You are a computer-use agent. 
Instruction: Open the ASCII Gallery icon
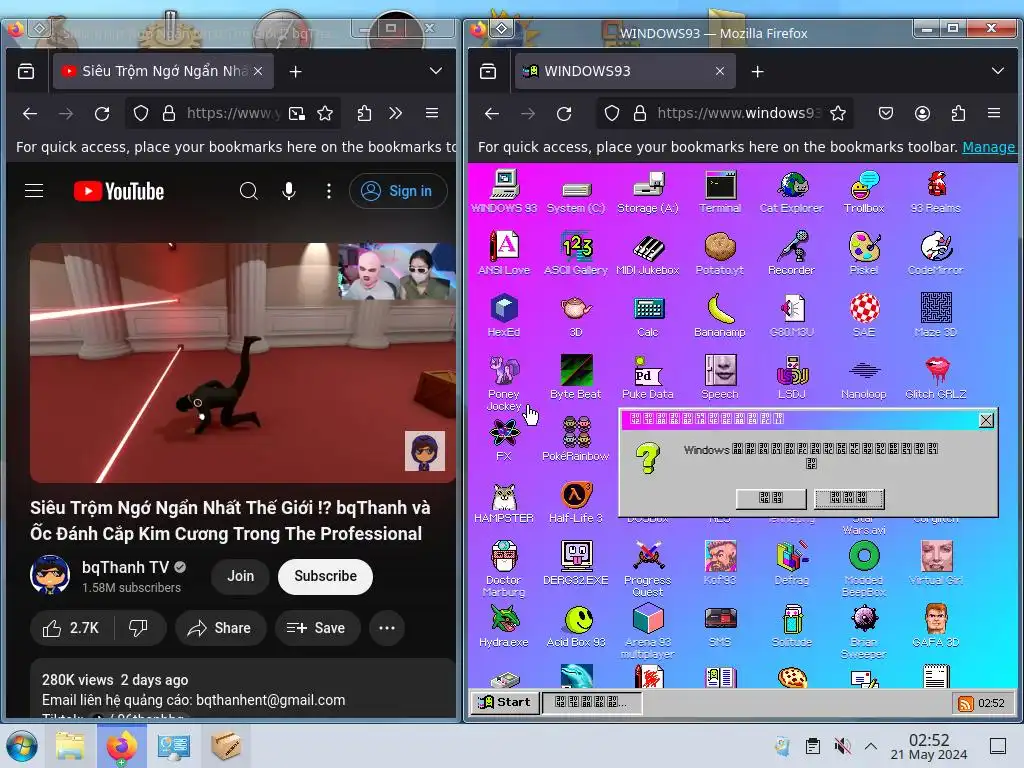576,253
